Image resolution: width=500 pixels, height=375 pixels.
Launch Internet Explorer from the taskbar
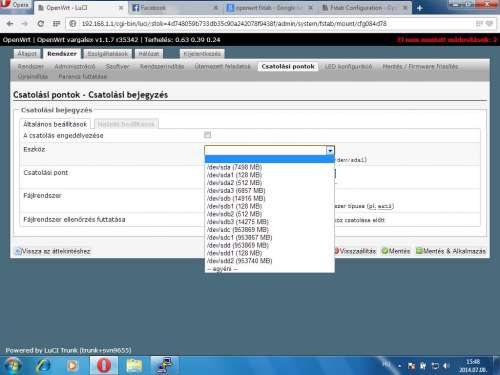(44, 365)
